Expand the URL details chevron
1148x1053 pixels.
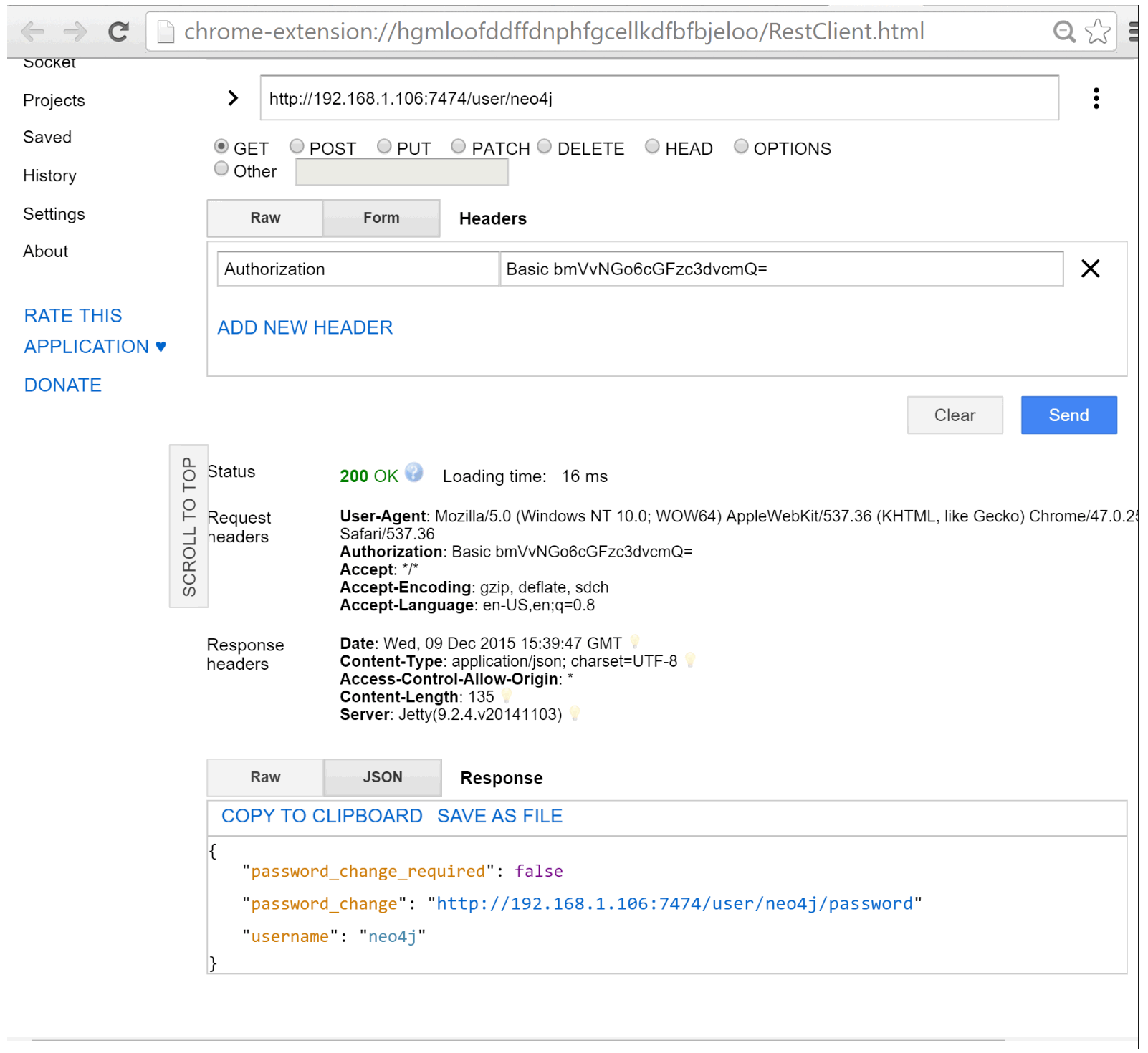[232, 98]
